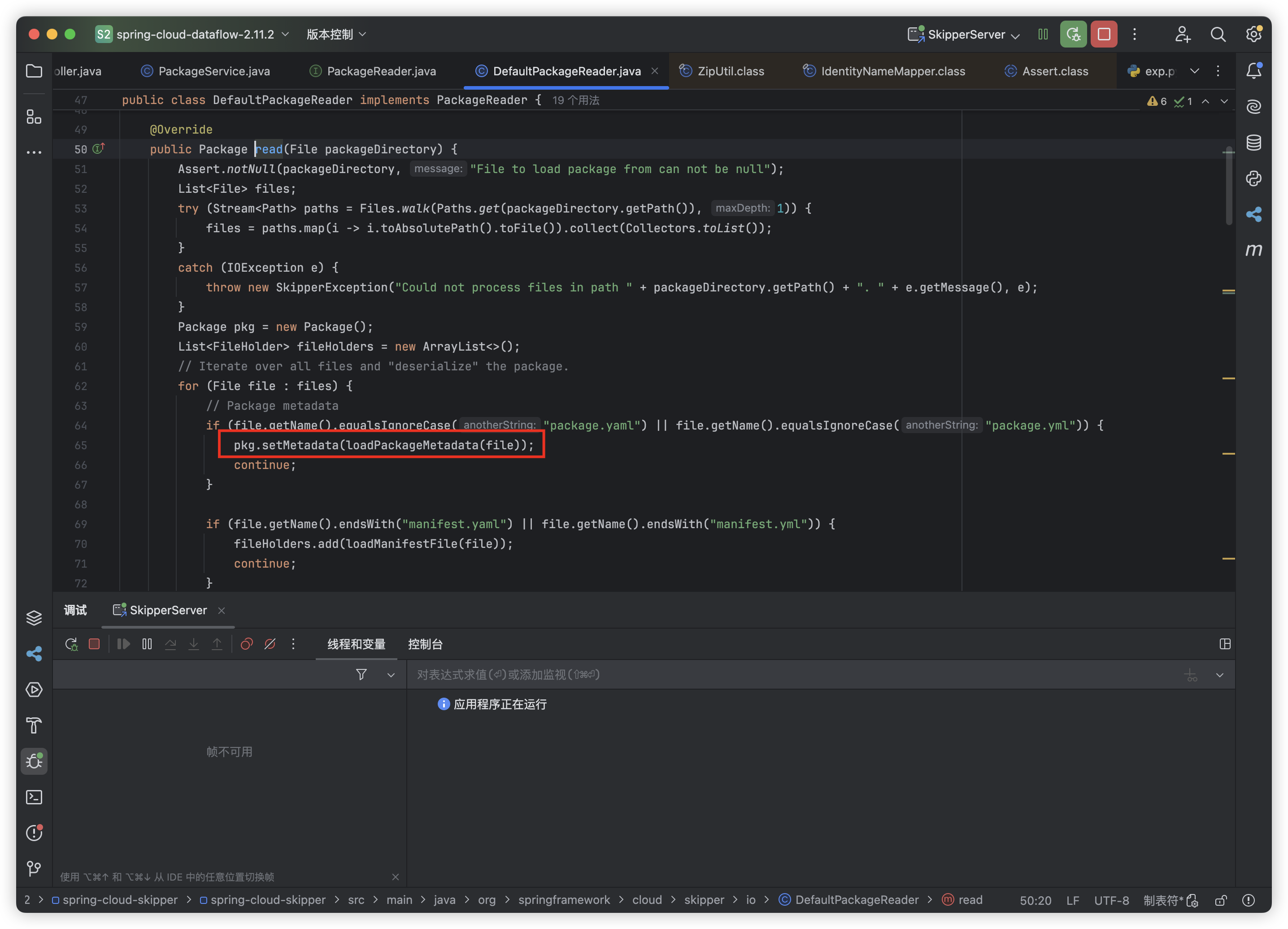Viewport: 1288px width, 929px height.
Task: Click add watch icon in evaluate field
Action: point(1192,675)
